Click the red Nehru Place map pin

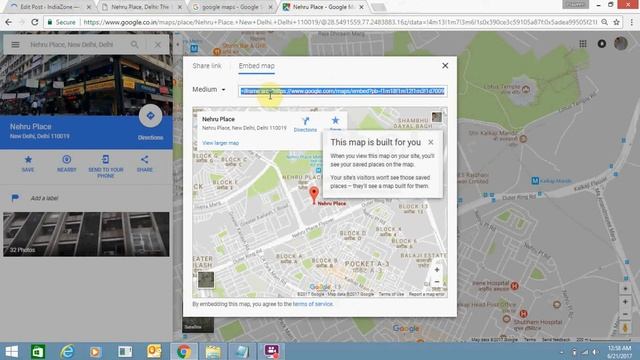tap(313, 195)
